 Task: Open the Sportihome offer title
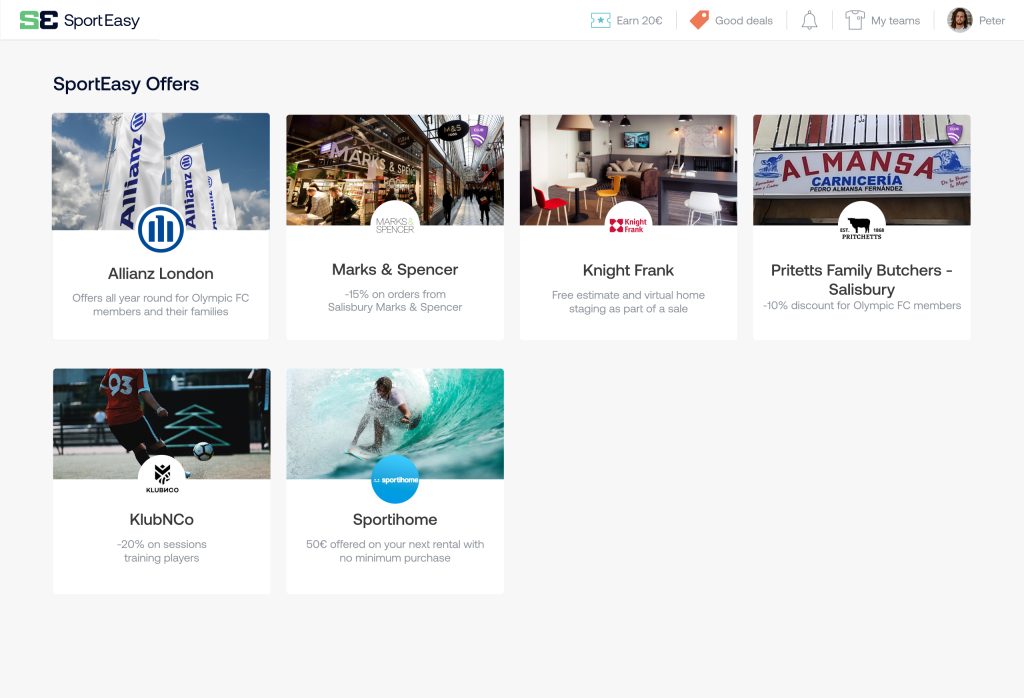pos(395,520)
